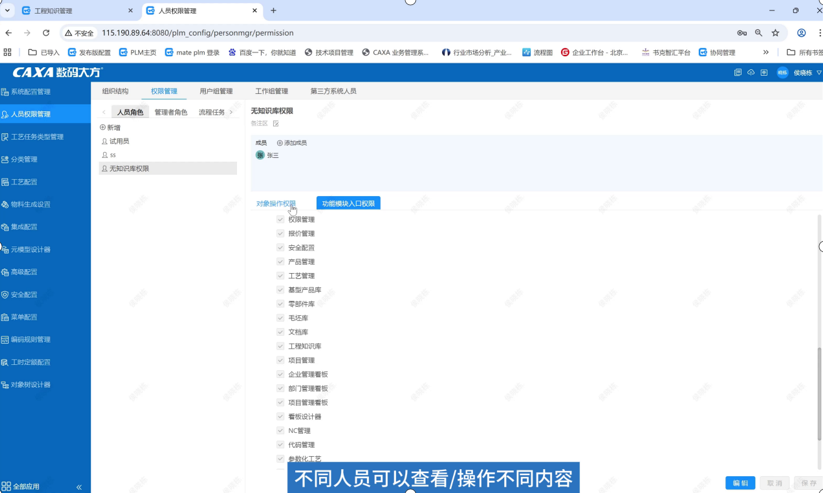Image resolution: width=823 pixels, height=493 pixels.
Task: Open the user account dropdown arrow
Action: pos(818,73)
